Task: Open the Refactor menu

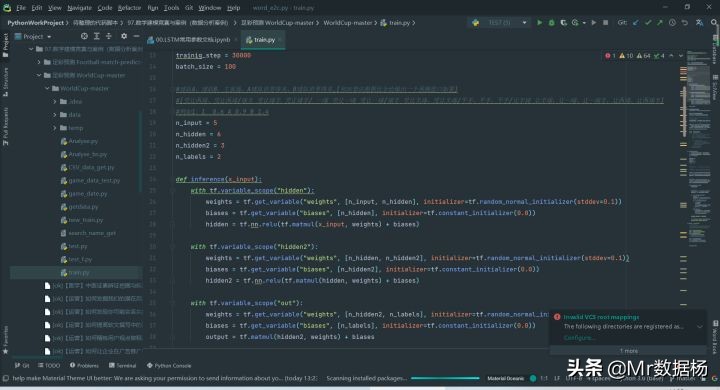Action: click(129, 8)
